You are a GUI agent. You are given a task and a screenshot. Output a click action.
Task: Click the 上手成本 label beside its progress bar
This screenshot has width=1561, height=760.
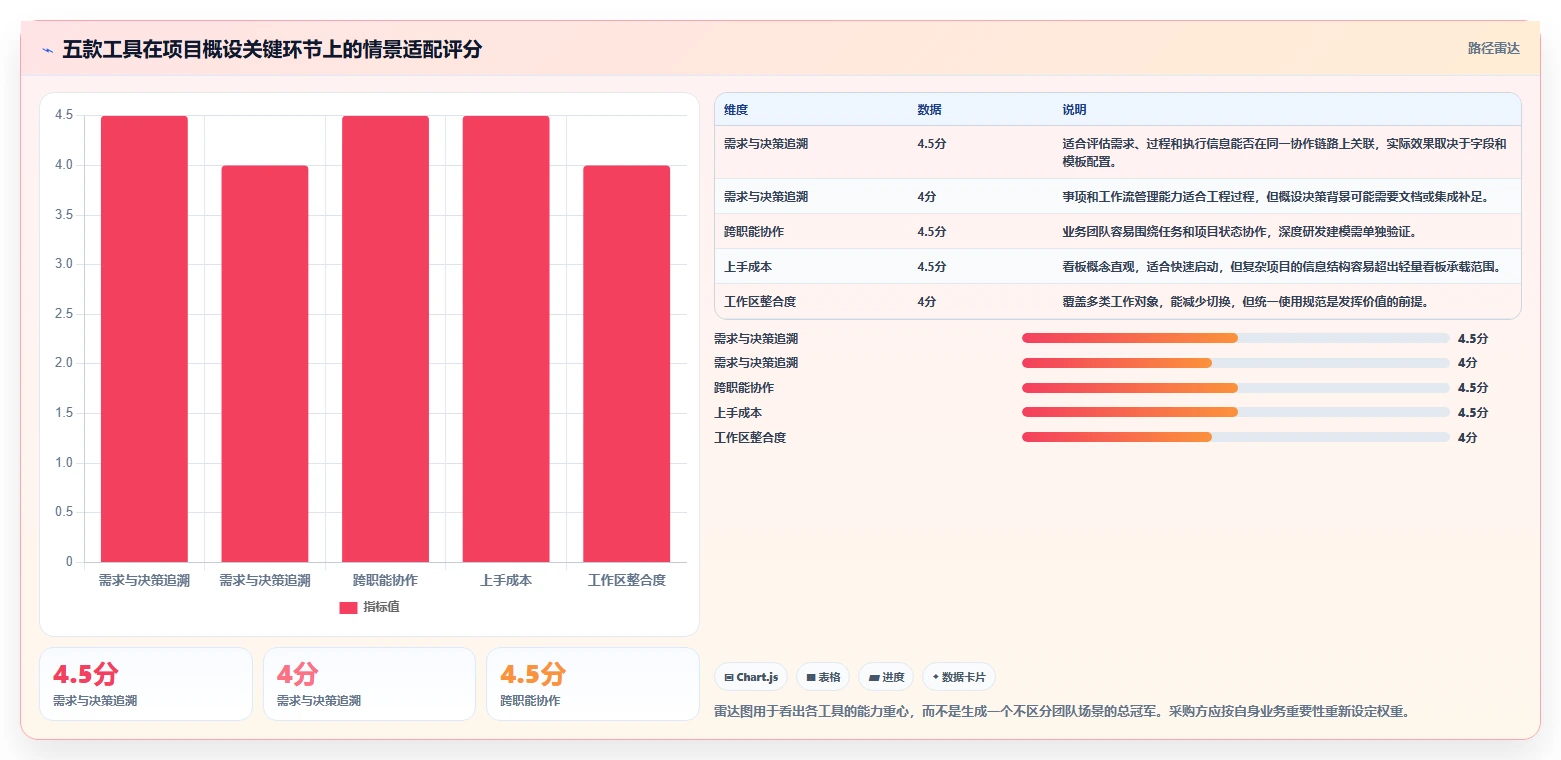pyautogui.click(x=738, y=412)
